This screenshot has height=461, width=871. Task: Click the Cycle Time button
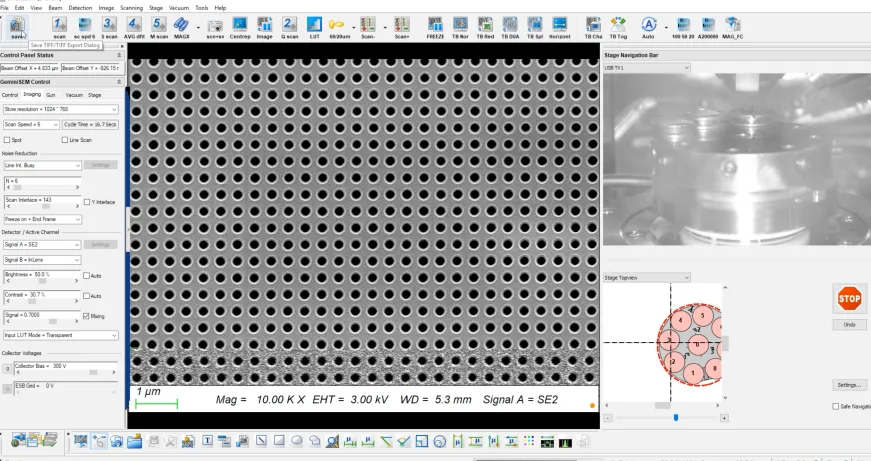90,124
